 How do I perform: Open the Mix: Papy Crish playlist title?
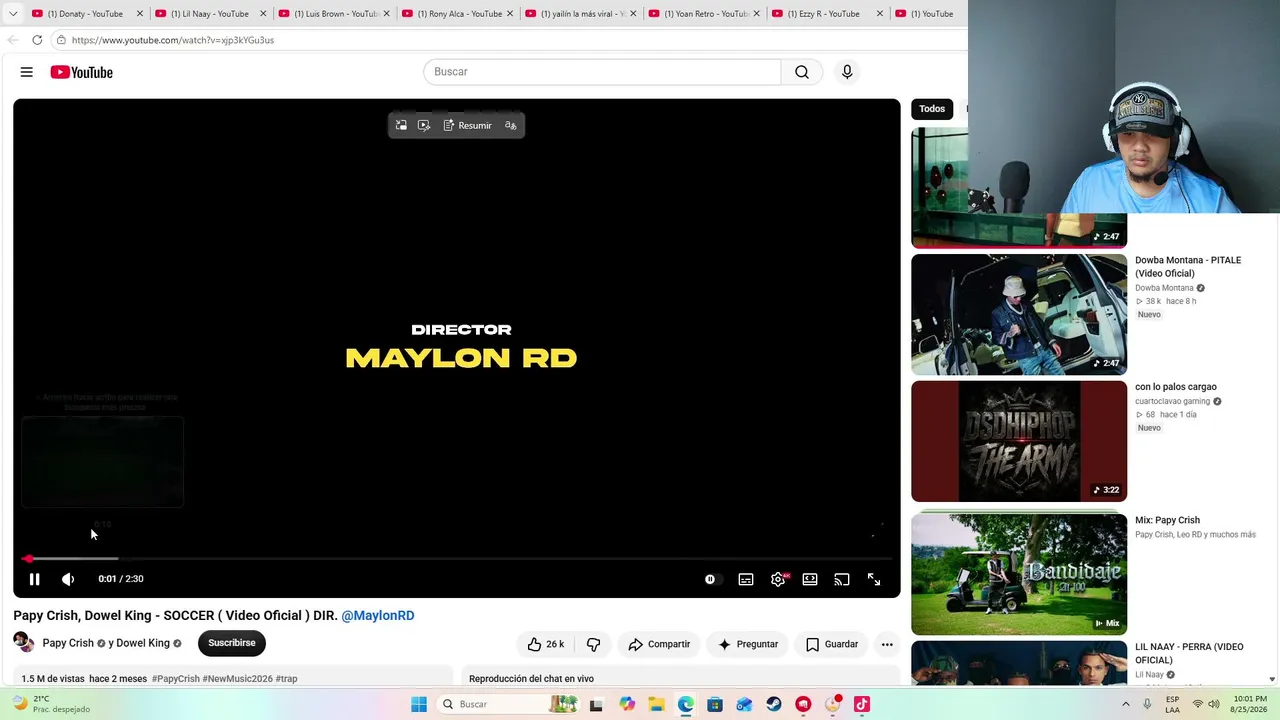point(1167,520)
